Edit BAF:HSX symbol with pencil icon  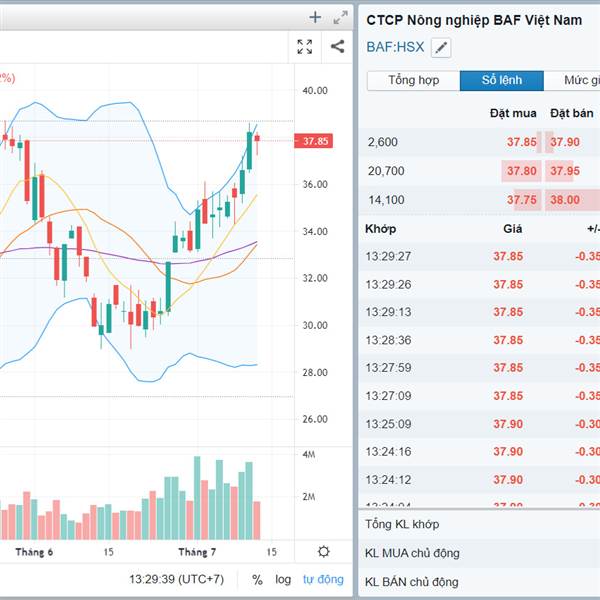441,47
